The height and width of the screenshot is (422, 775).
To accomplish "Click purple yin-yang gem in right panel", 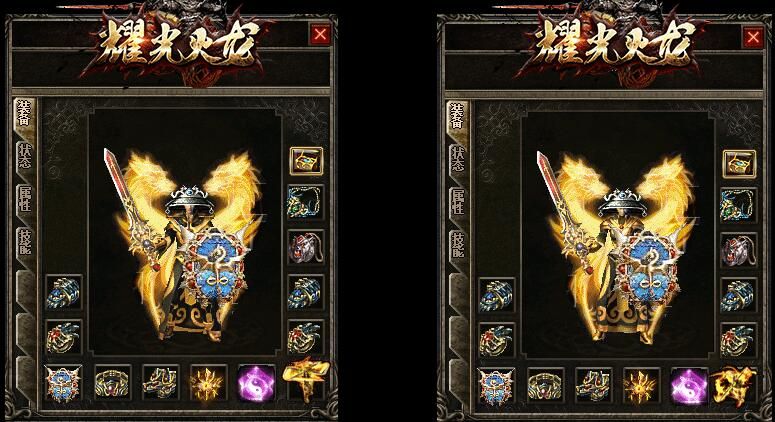I will 689,386.
